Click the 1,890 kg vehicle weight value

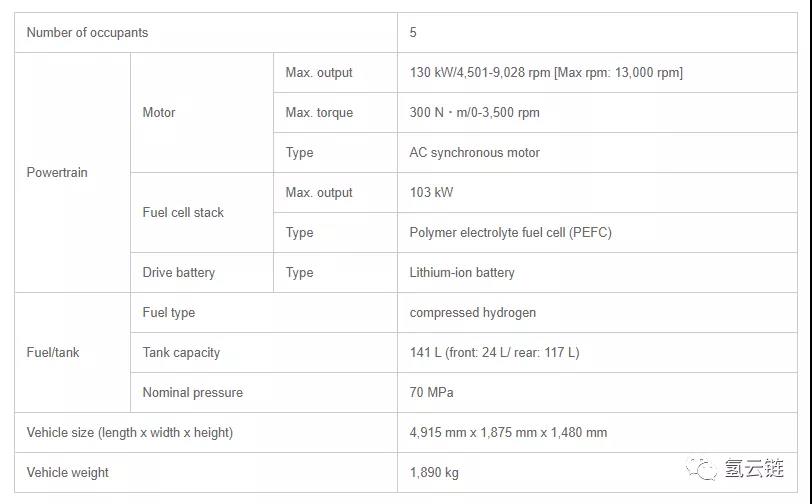point(434,472)
